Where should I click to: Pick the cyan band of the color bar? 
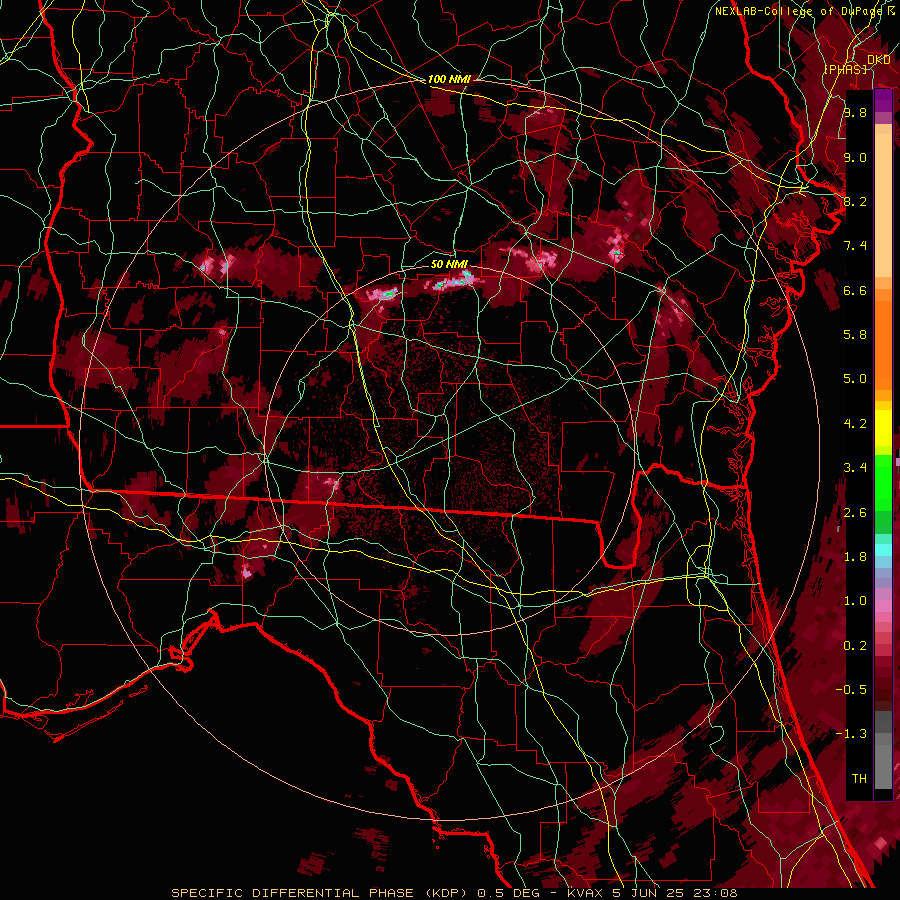883,550
